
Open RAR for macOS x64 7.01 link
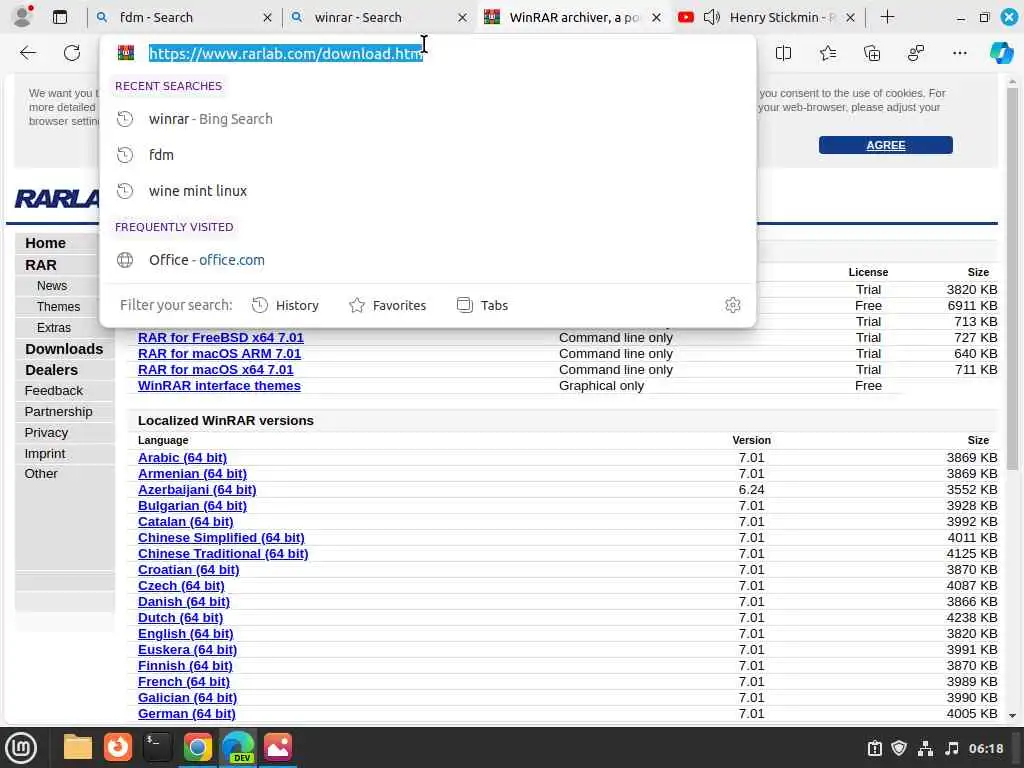click(216, 370)
